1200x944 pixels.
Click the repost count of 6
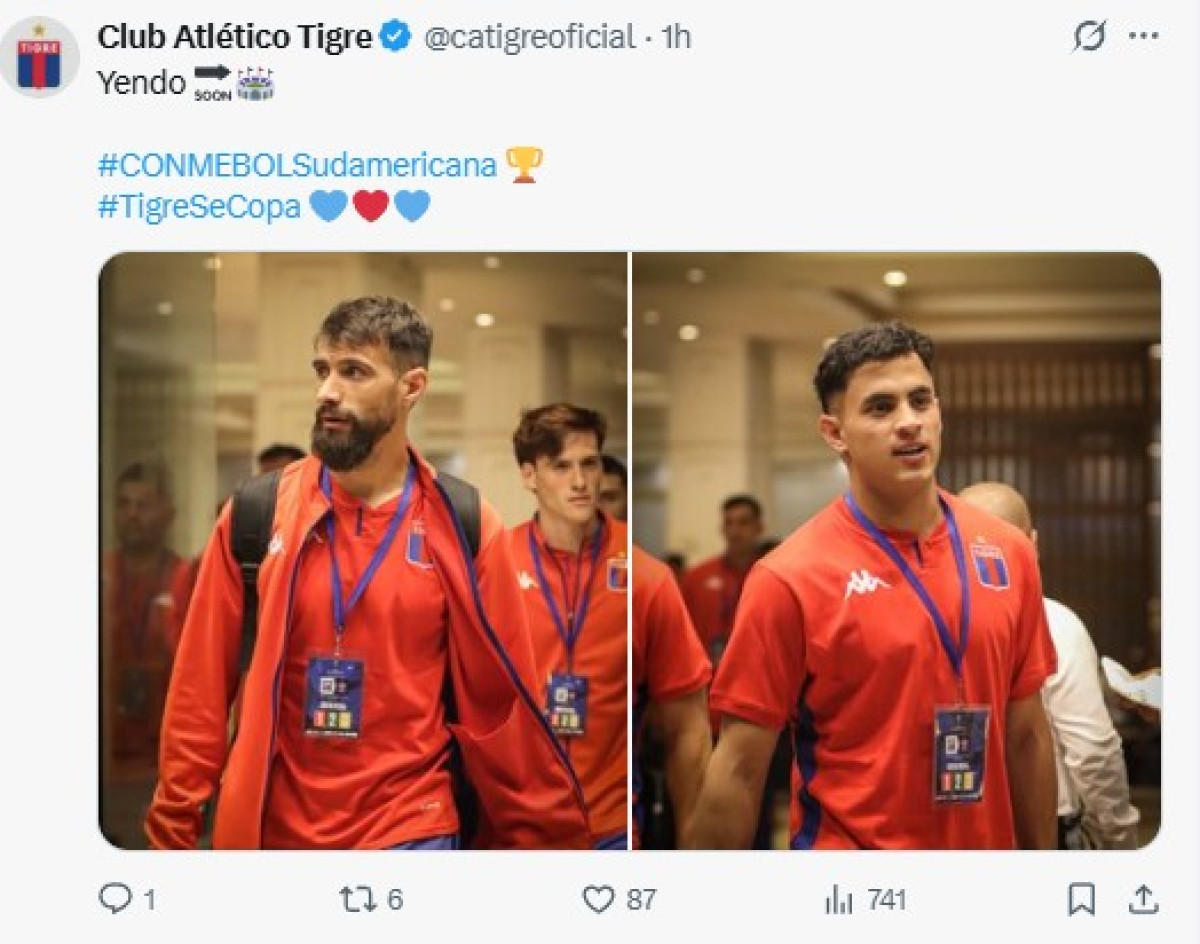click(395, 900)
